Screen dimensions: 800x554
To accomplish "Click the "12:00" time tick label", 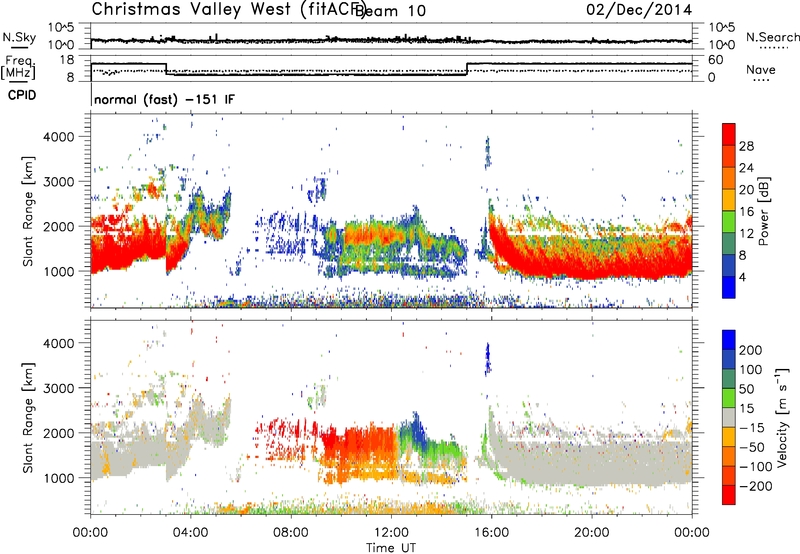I will 391,533.
